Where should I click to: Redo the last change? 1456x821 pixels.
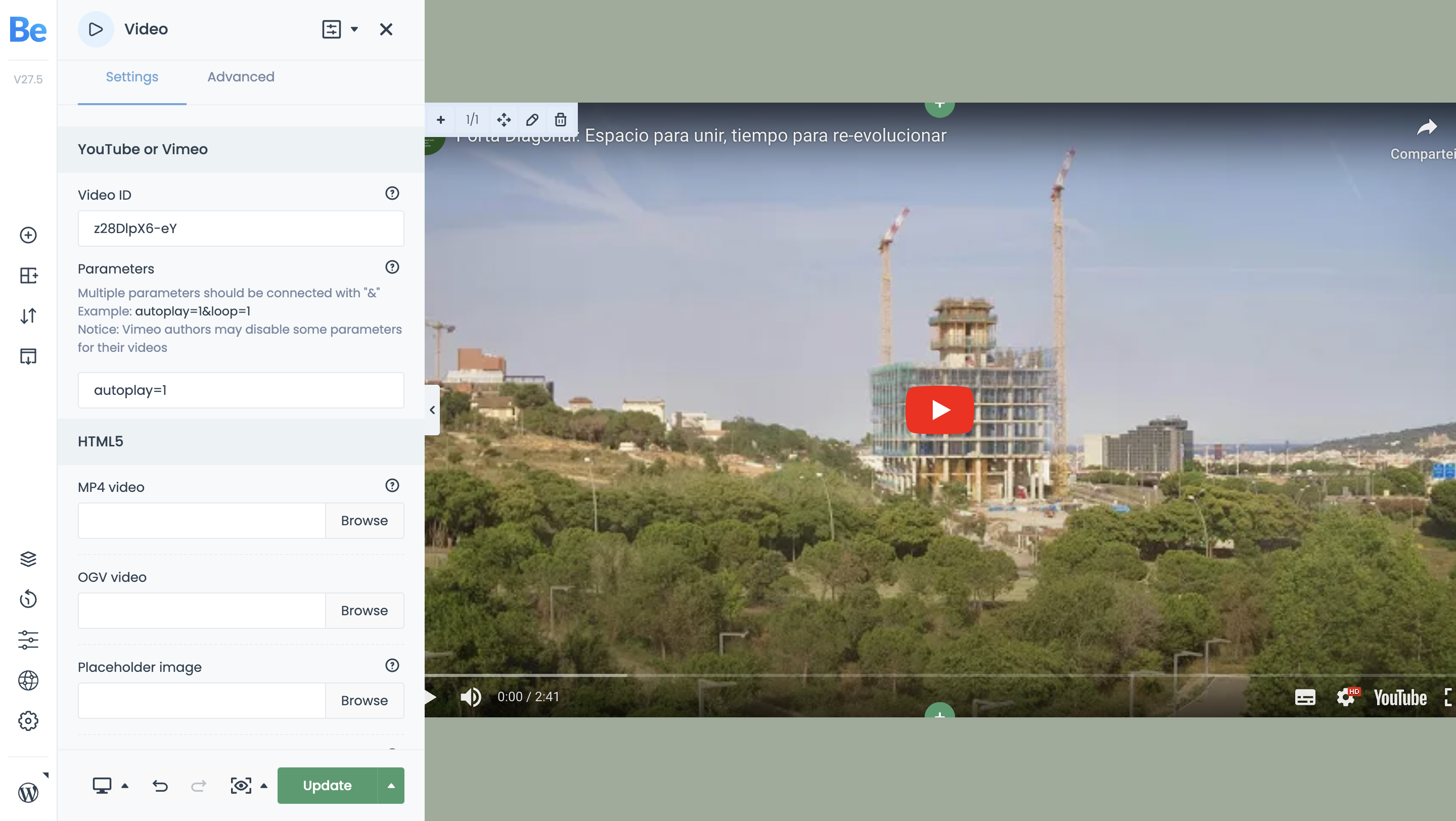click(198, 786)
